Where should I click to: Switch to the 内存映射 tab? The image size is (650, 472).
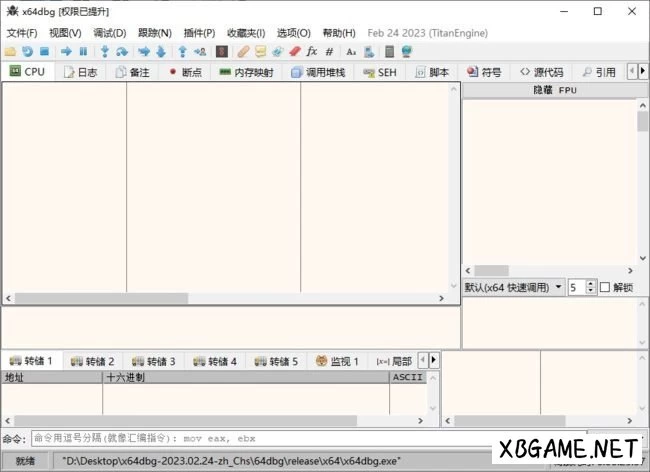click(246, 72)
